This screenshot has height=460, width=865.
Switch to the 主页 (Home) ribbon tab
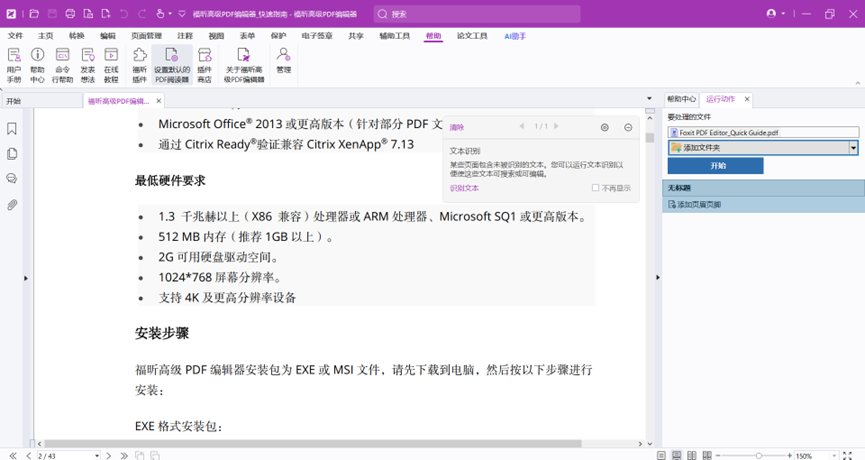(x=45, y=36)
